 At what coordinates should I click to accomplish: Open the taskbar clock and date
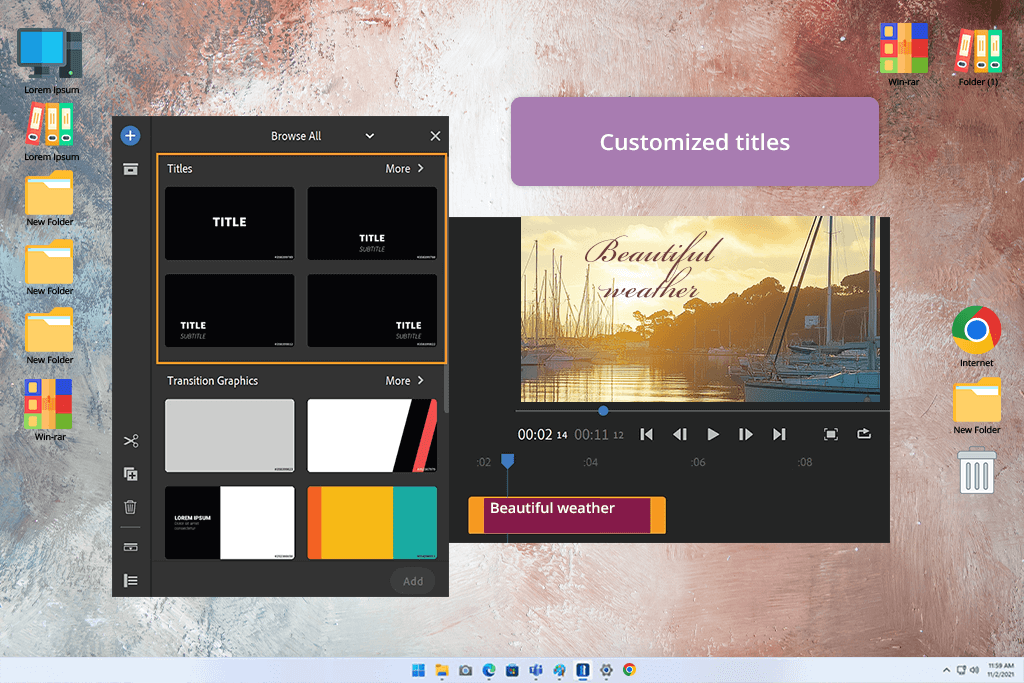1000,670
